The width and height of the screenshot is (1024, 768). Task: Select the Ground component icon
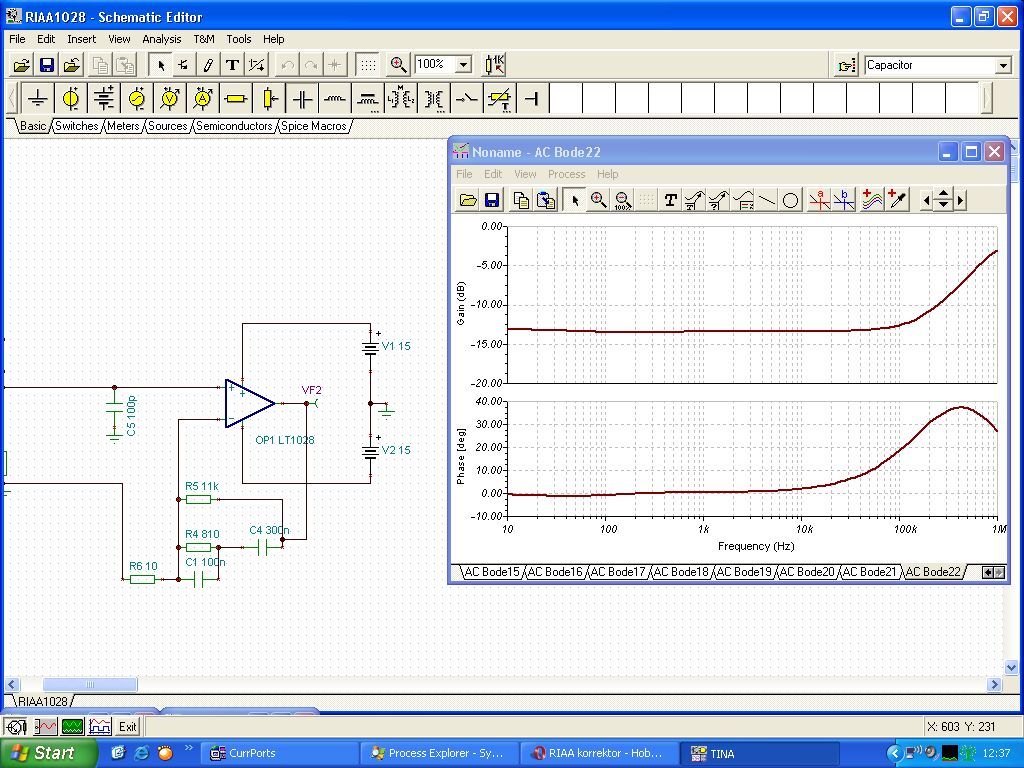point(38,98)
